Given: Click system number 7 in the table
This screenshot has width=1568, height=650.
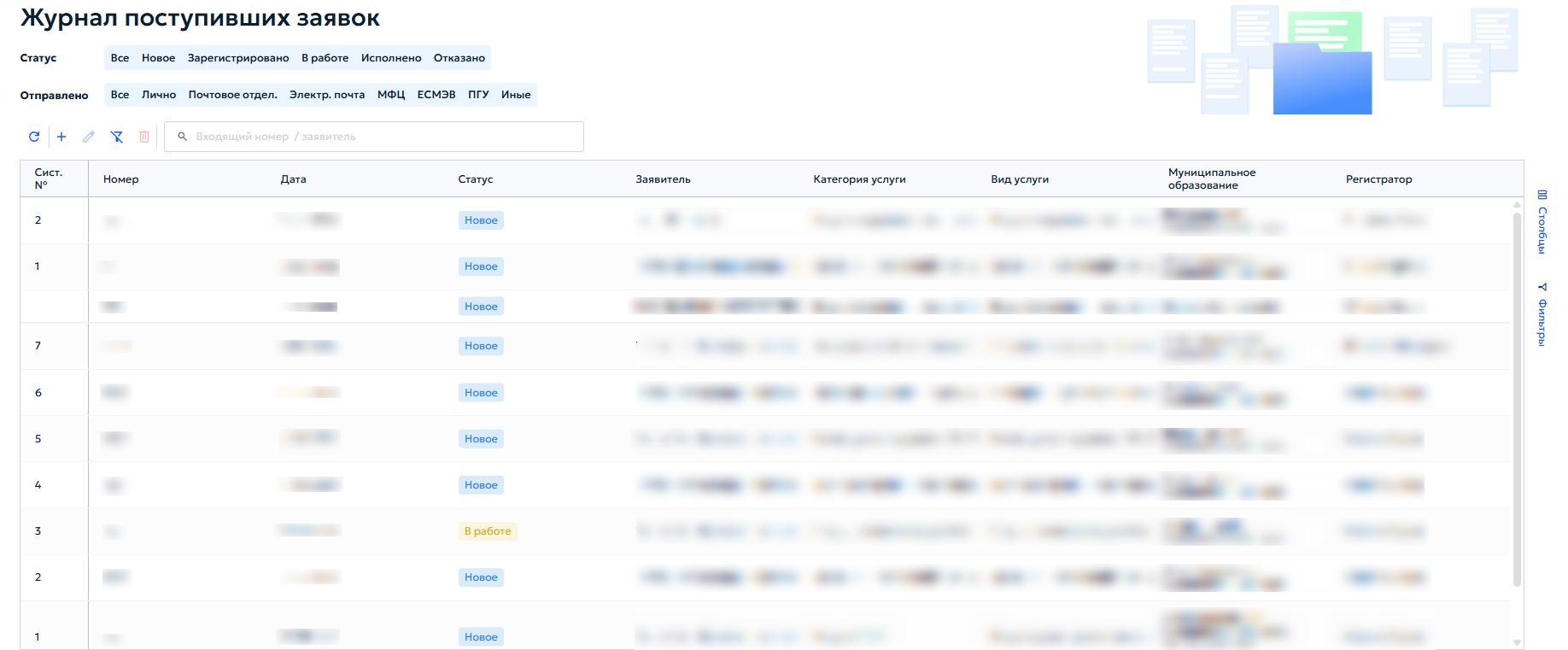Looking at the screenshot, I should point(38,346).
